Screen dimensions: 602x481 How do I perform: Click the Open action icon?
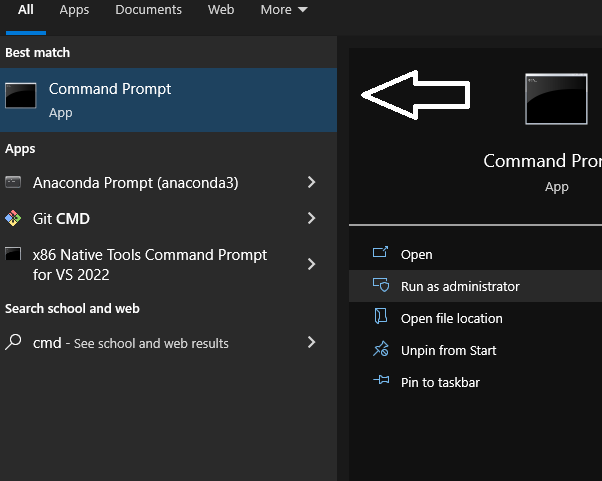pyautogui.click(x=380, y=252)
